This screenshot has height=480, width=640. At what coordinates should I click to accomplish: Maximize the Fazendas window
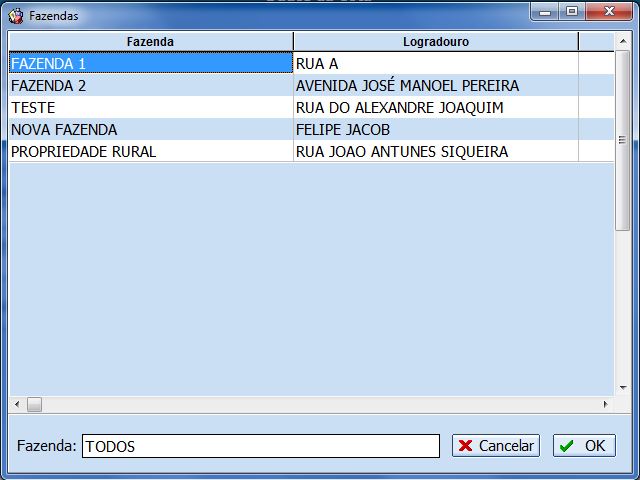pyautogui.click(x=572, y=12)
